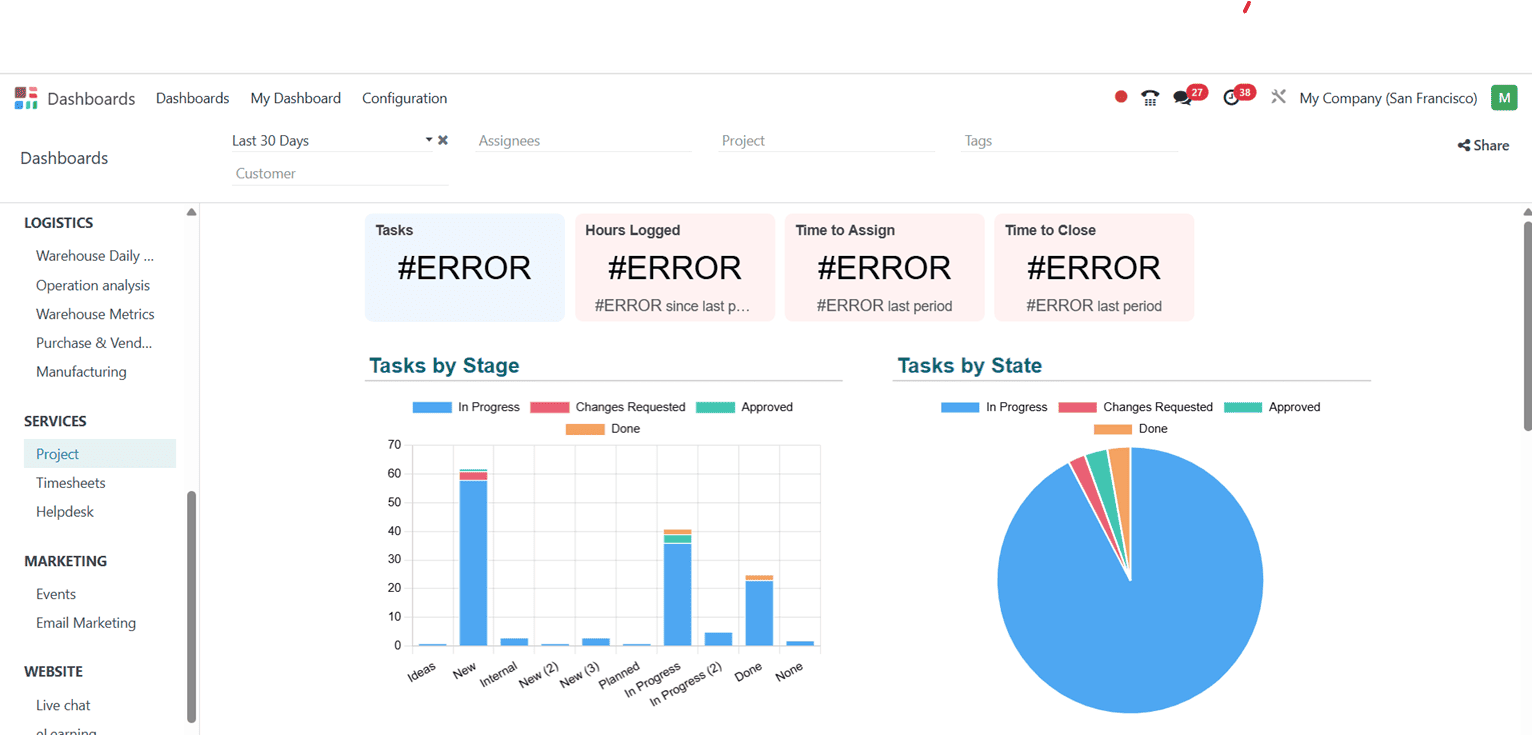Switch company: My Company (San Francisco)

(x=1388, y=98)
